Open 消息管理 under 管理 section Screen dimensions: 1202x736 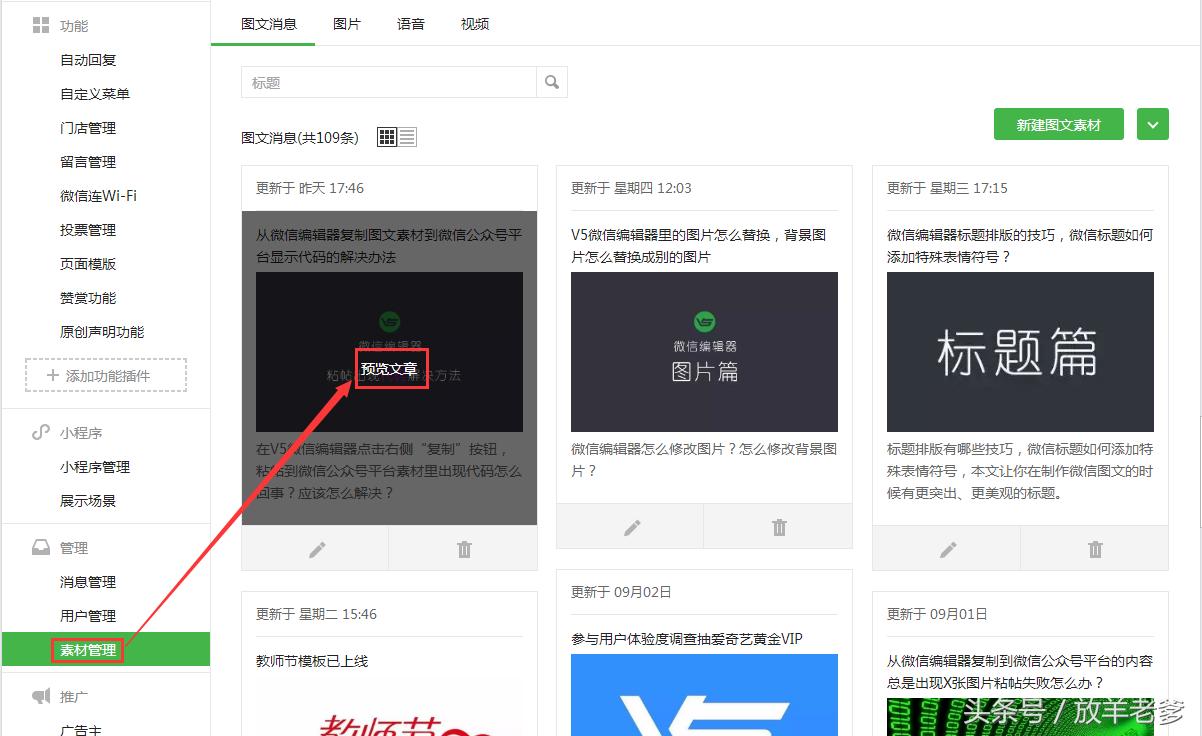(x=88, y=581)
